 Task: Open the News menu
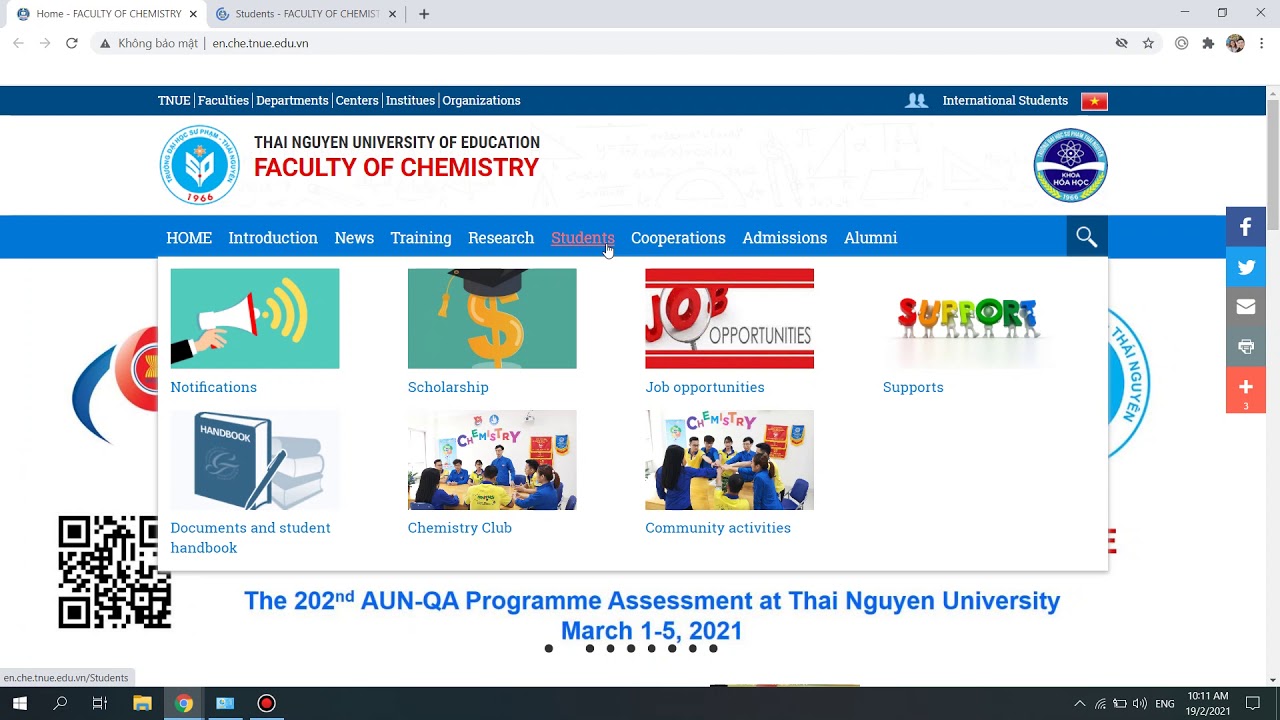(354, 238)
